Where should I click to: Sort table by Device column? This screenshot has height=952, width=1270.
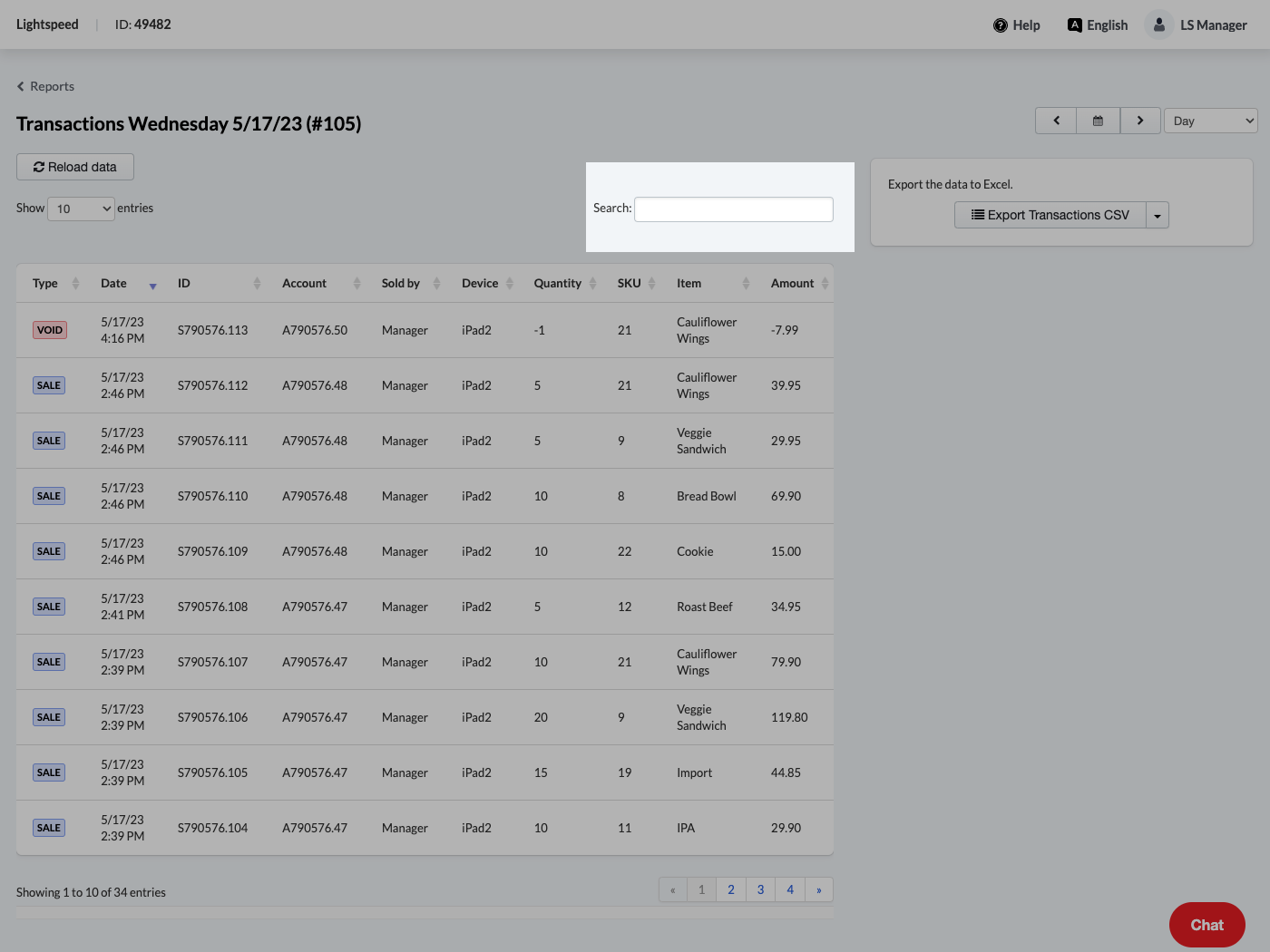[486, 283]
